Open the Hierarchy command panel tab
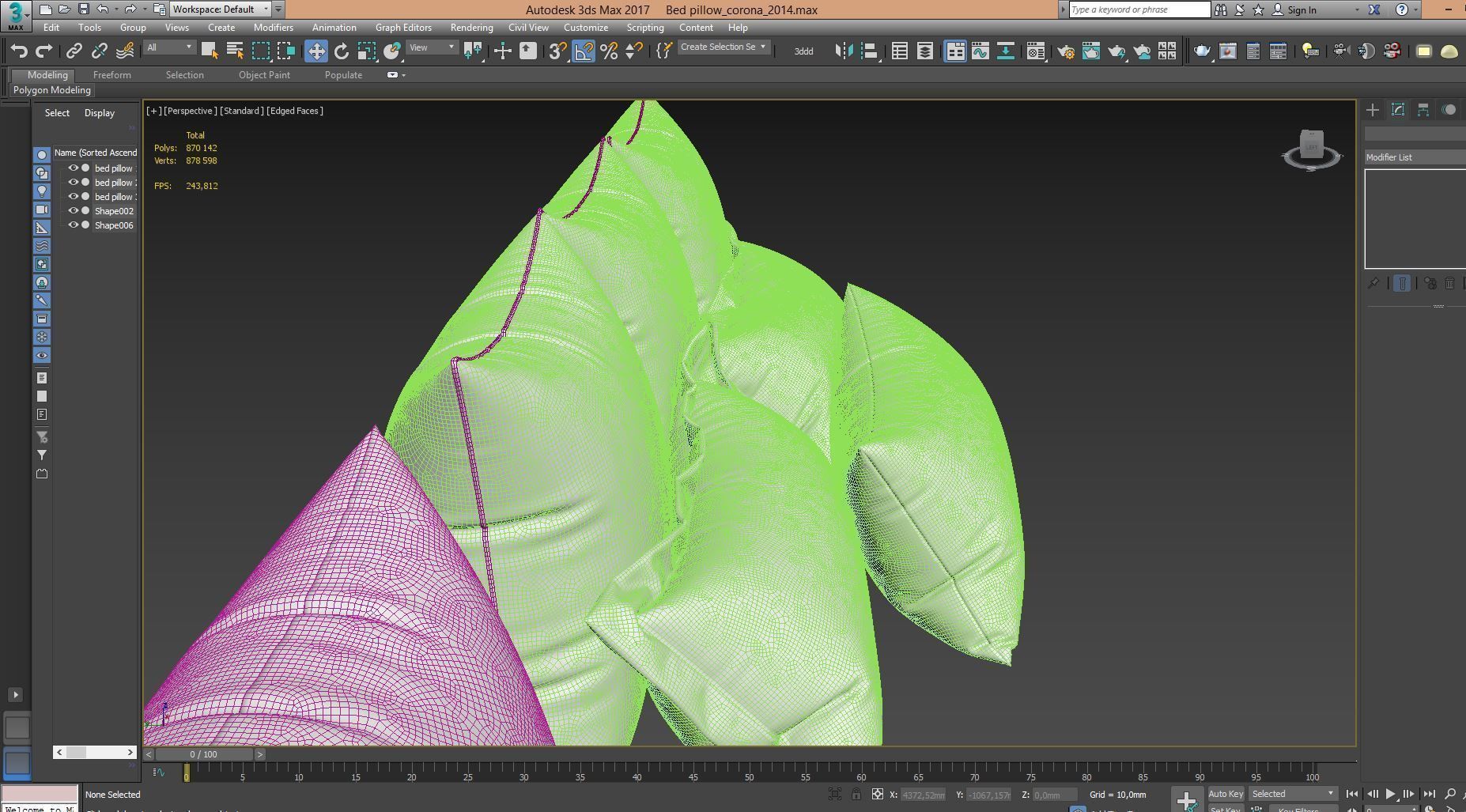 [x=1423, y=110]
